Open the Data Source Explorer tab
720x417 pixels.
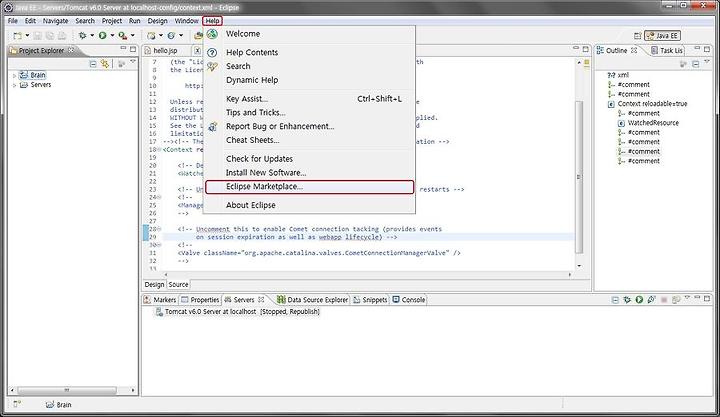point(313,300)
